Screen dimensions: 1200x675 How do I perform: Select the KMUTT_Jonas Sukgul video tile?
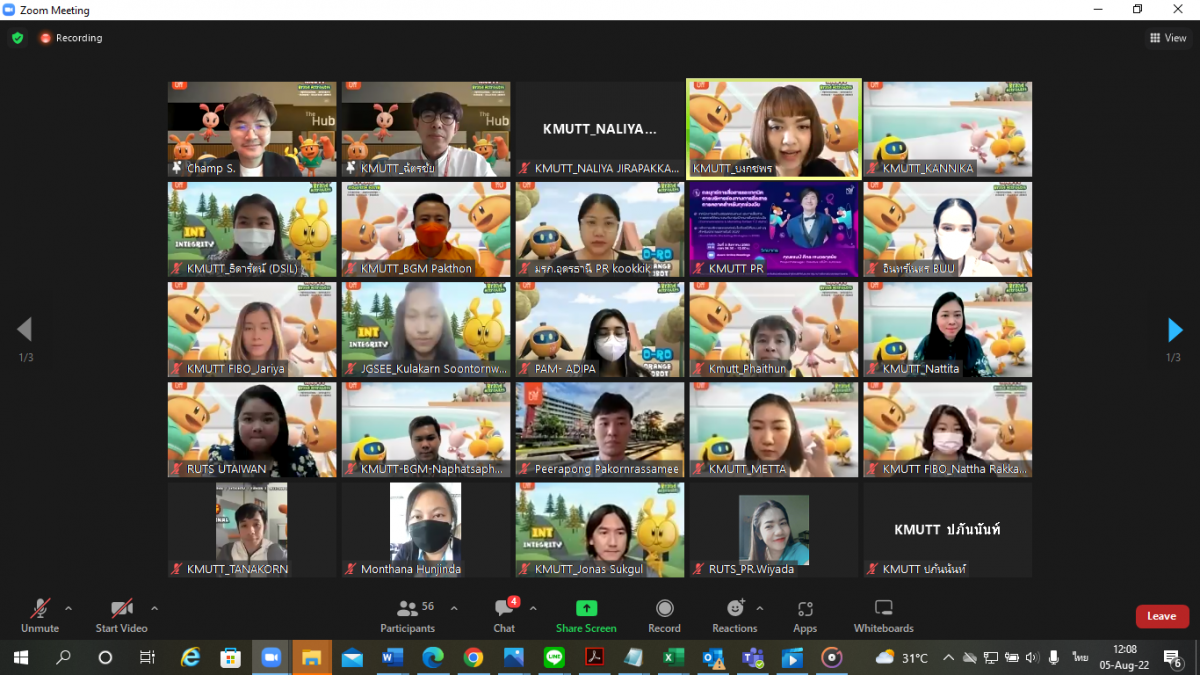pos(600,529)
